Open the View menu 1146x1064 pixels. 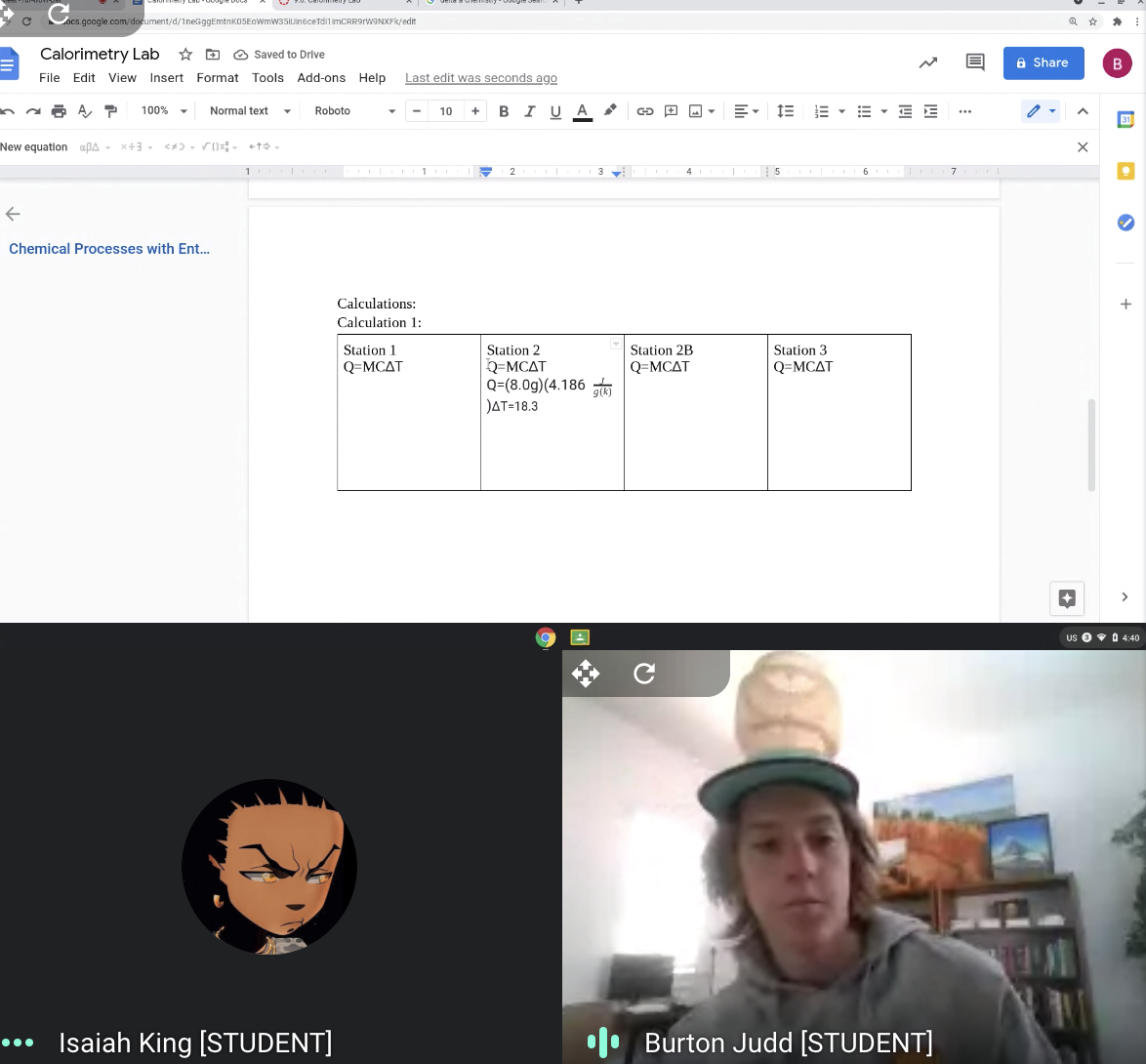(122, 77)
